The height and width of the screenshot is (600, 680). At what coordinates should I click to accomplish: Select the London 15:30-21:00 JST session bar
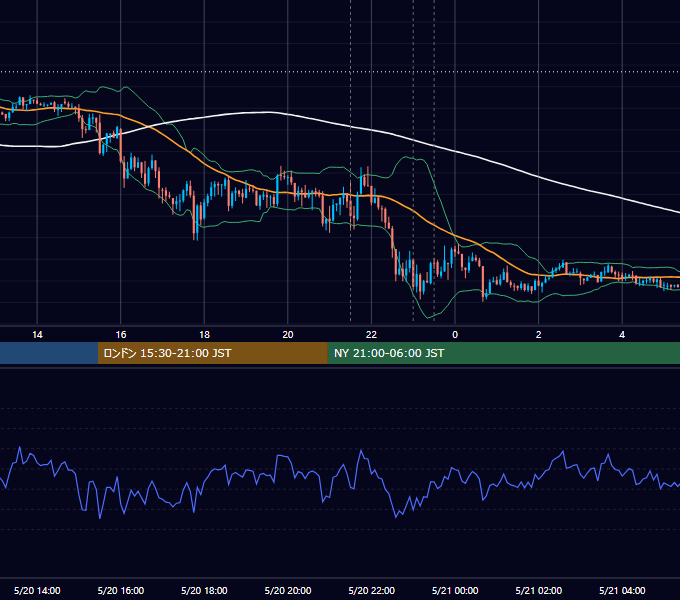coord(212,353)
